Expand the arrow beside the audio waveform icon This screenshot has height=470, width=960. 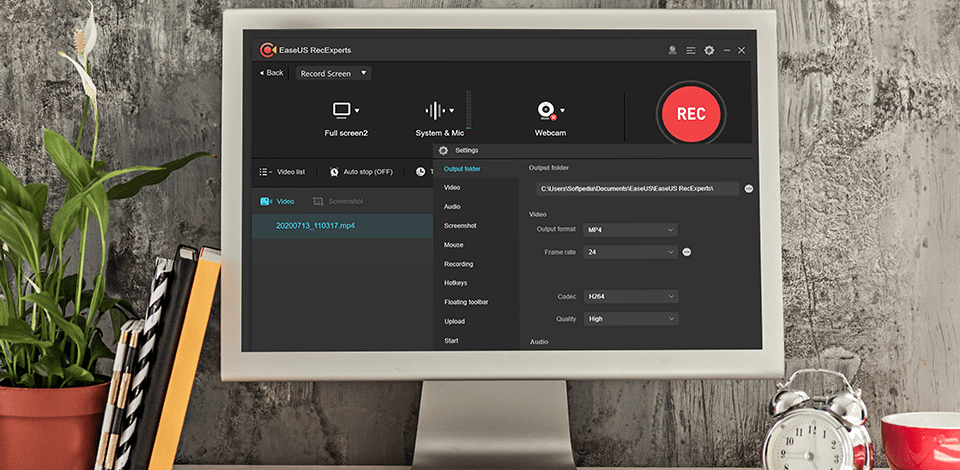click(x=452, y=111)
